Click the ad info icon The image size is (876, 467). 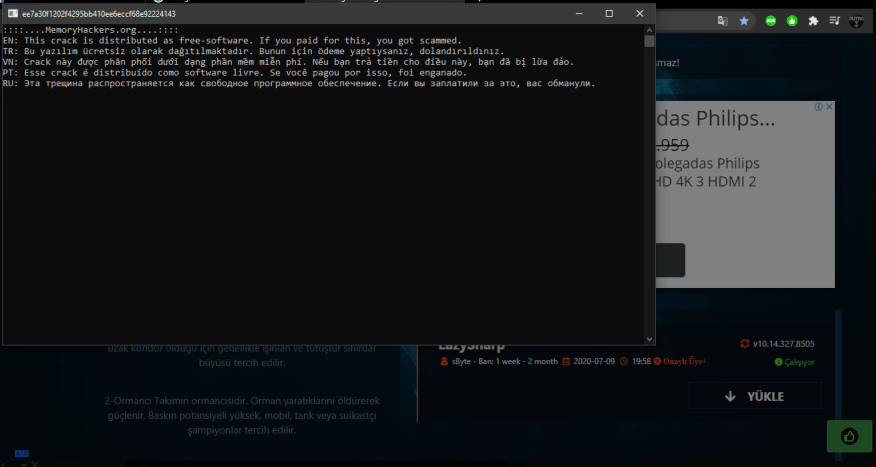point(818,107)
